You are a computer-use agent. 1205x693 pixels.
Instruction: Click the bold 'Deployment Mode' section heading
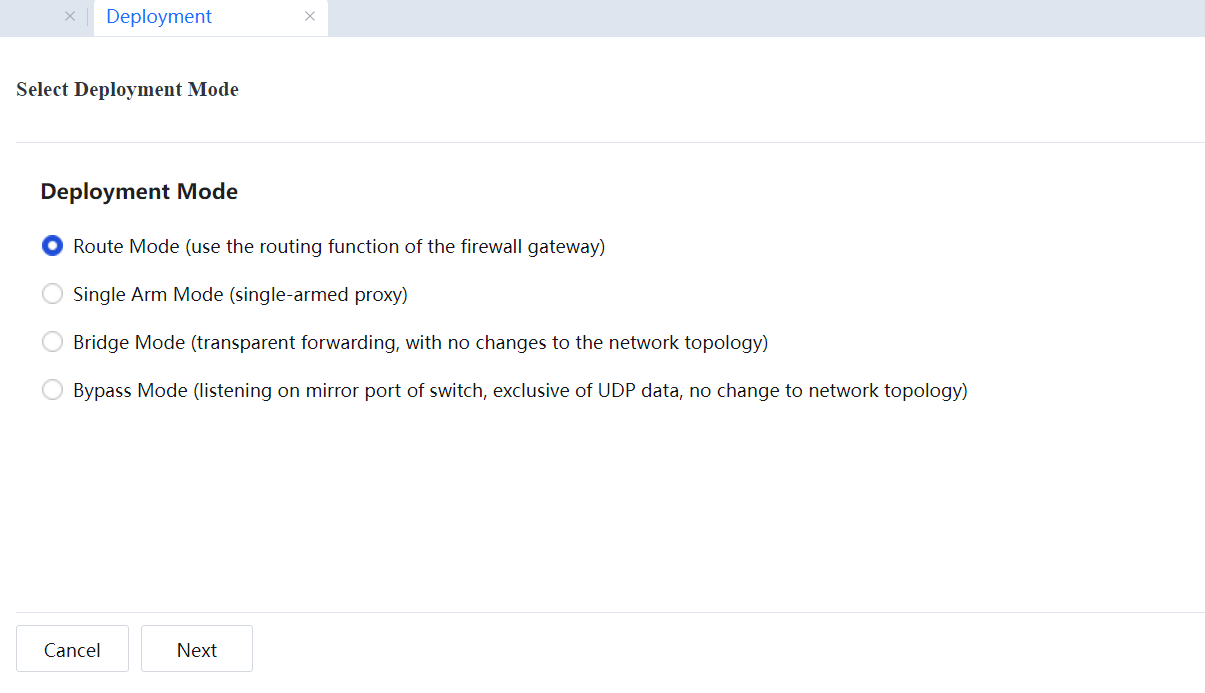[139, 191]
